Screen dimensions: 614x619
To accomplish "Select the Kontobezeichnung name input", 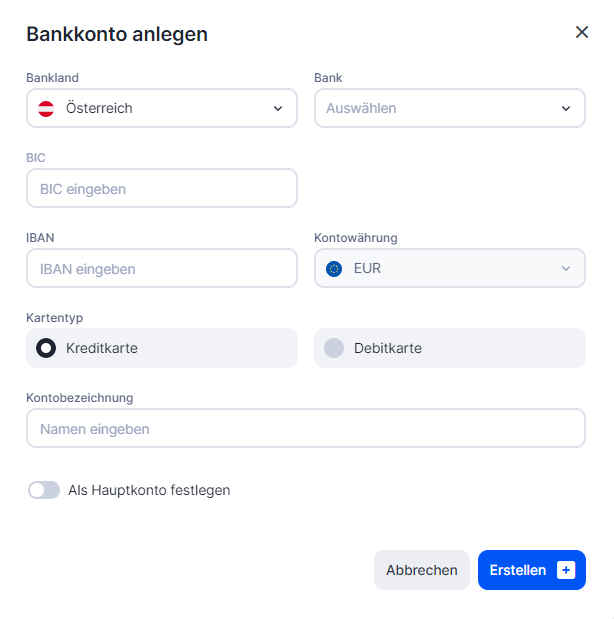I will click(x=306, y=428).
